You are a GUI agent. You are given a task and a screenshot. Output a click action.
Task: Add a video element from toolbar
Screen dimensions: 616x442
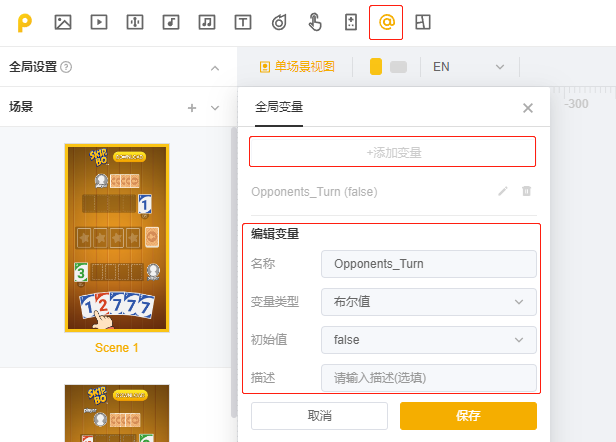99,22
